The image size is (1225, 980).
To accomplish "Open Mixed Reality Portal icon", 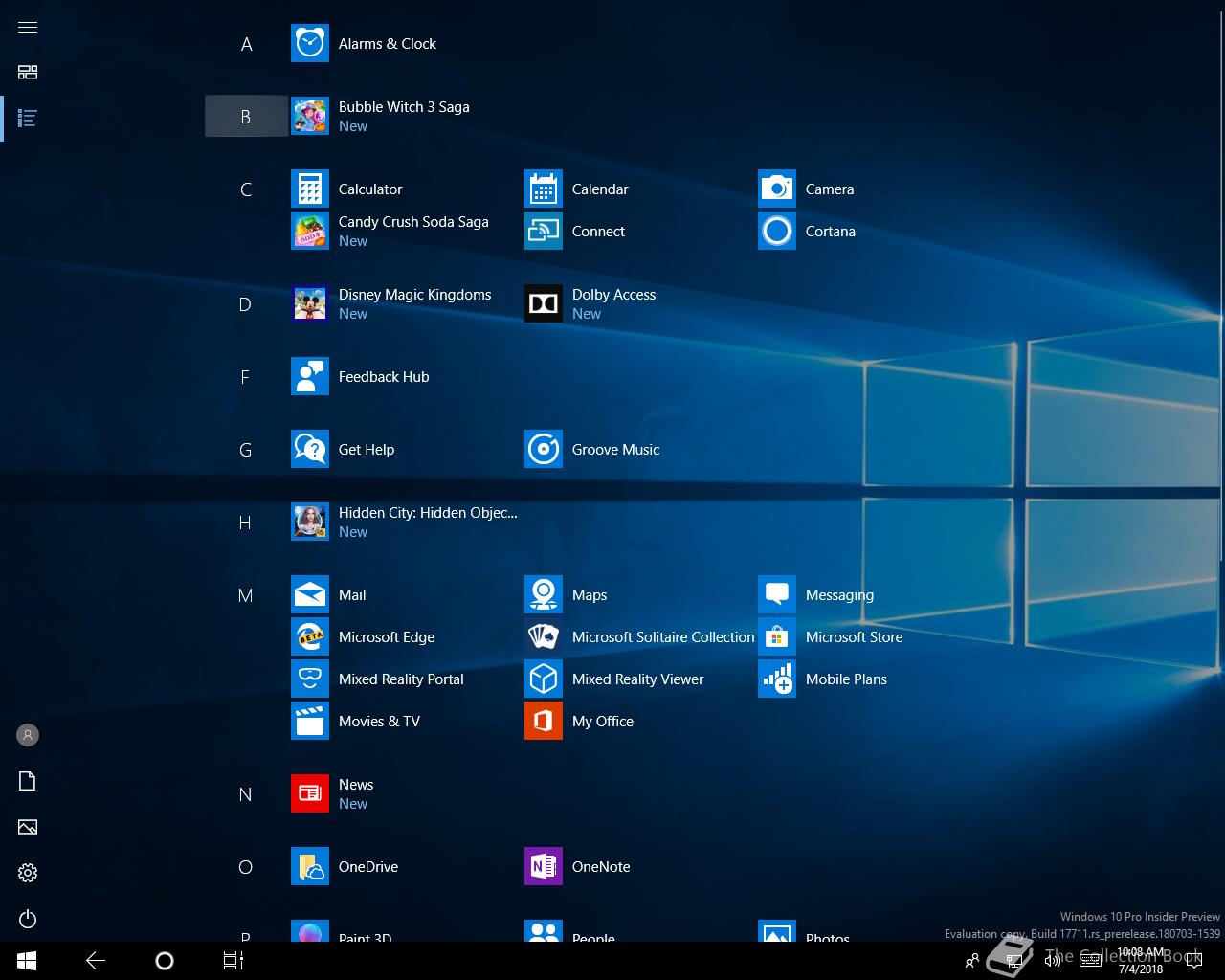I will tap(310, 679).
